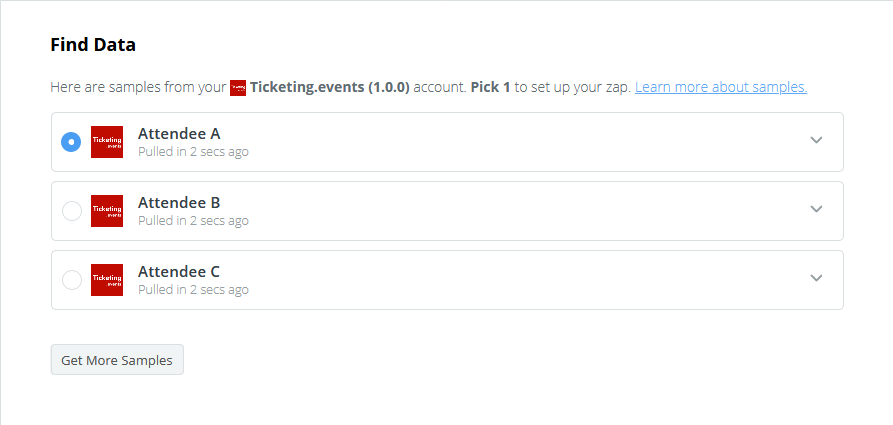Select the Attendee A radio button
The height and width of the screenshot is (425, 893).
pos(71,142)
